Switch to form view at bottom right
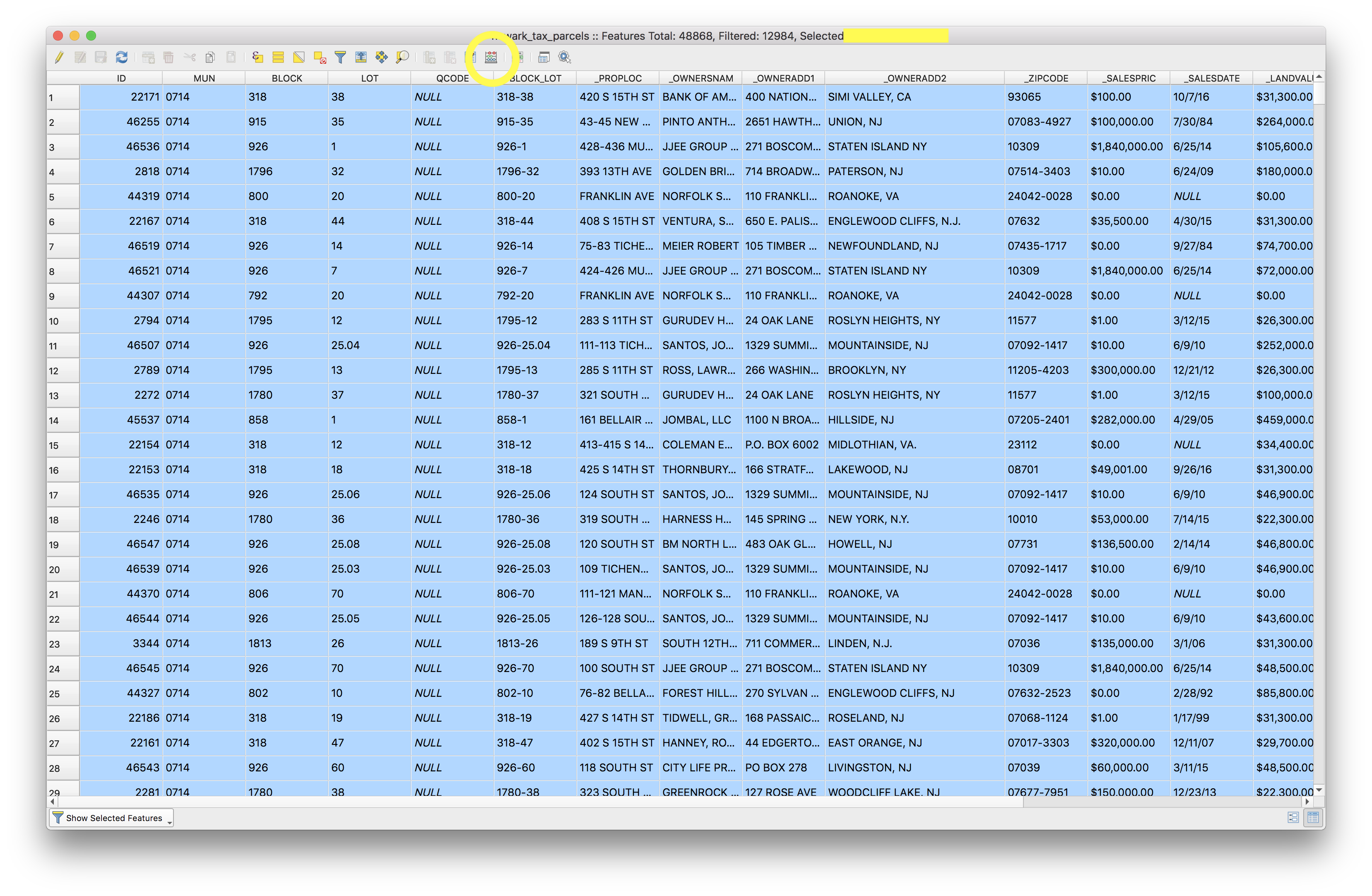 tap(1293, 818)
